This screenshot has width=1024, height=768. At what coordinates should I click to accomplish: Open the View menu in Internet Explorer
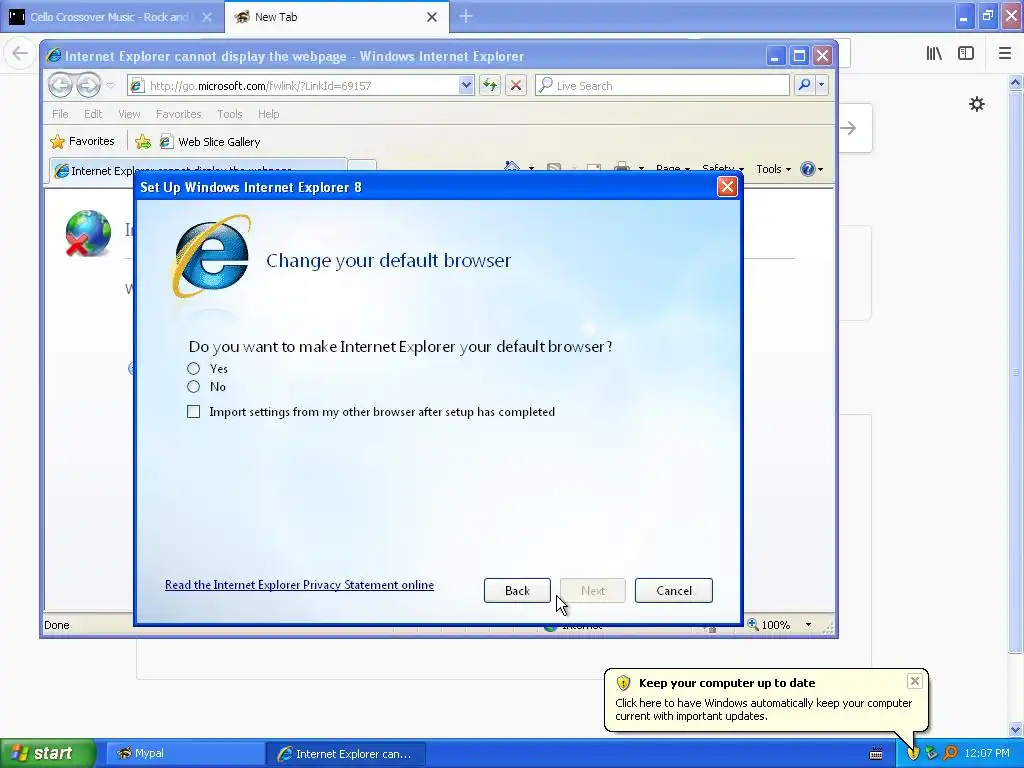(x=129, y=114)
